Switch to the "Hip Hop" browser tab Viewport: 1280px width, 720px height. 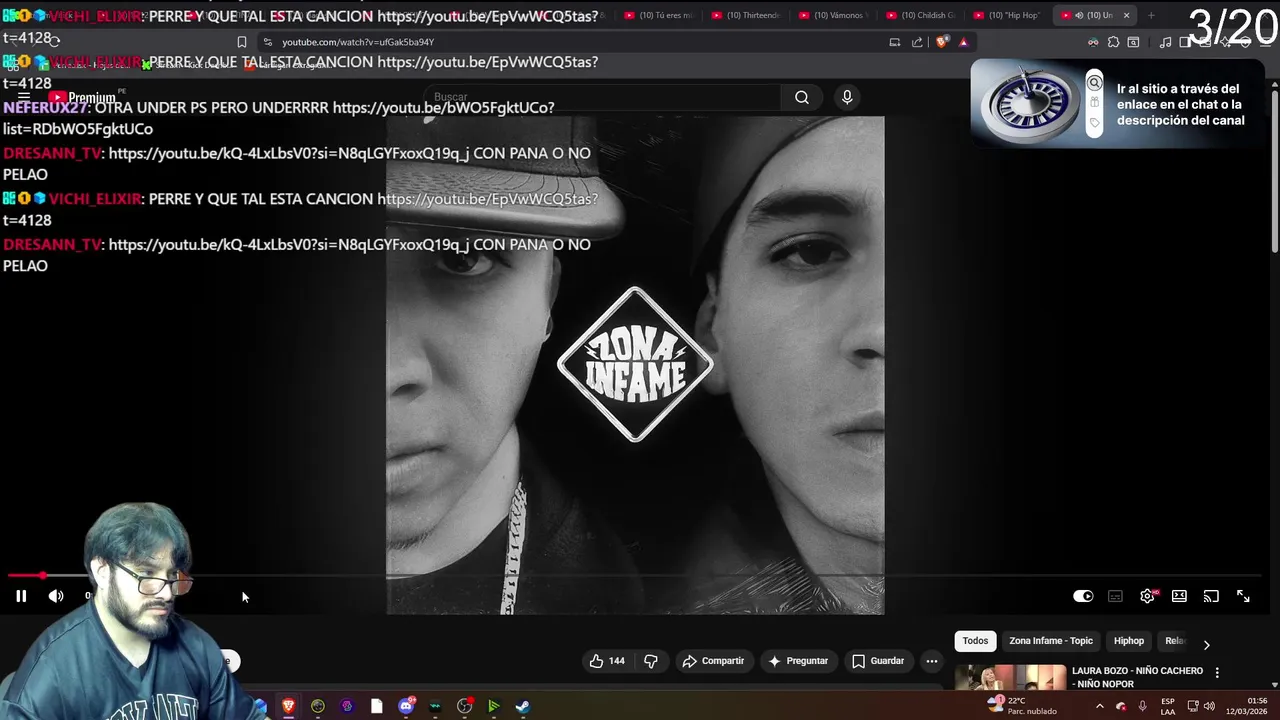coord(1007,15)
